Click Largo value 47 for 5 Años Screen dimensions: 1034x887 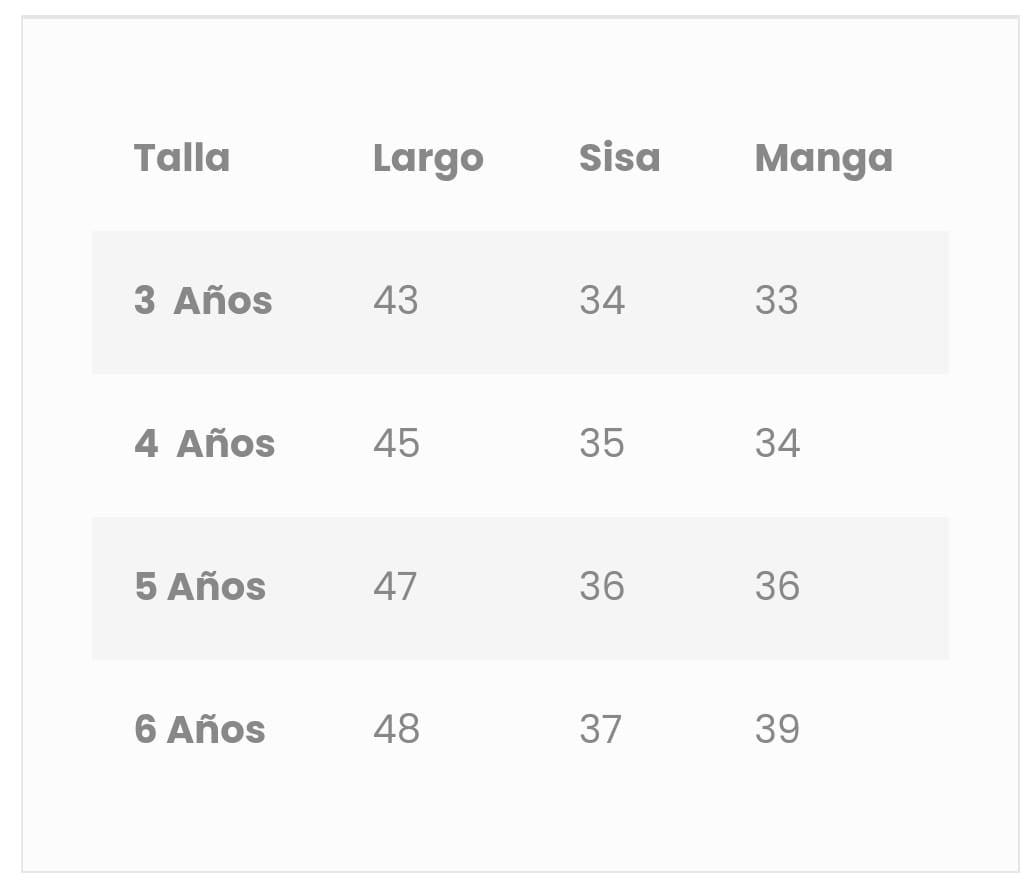coord(395,586)
